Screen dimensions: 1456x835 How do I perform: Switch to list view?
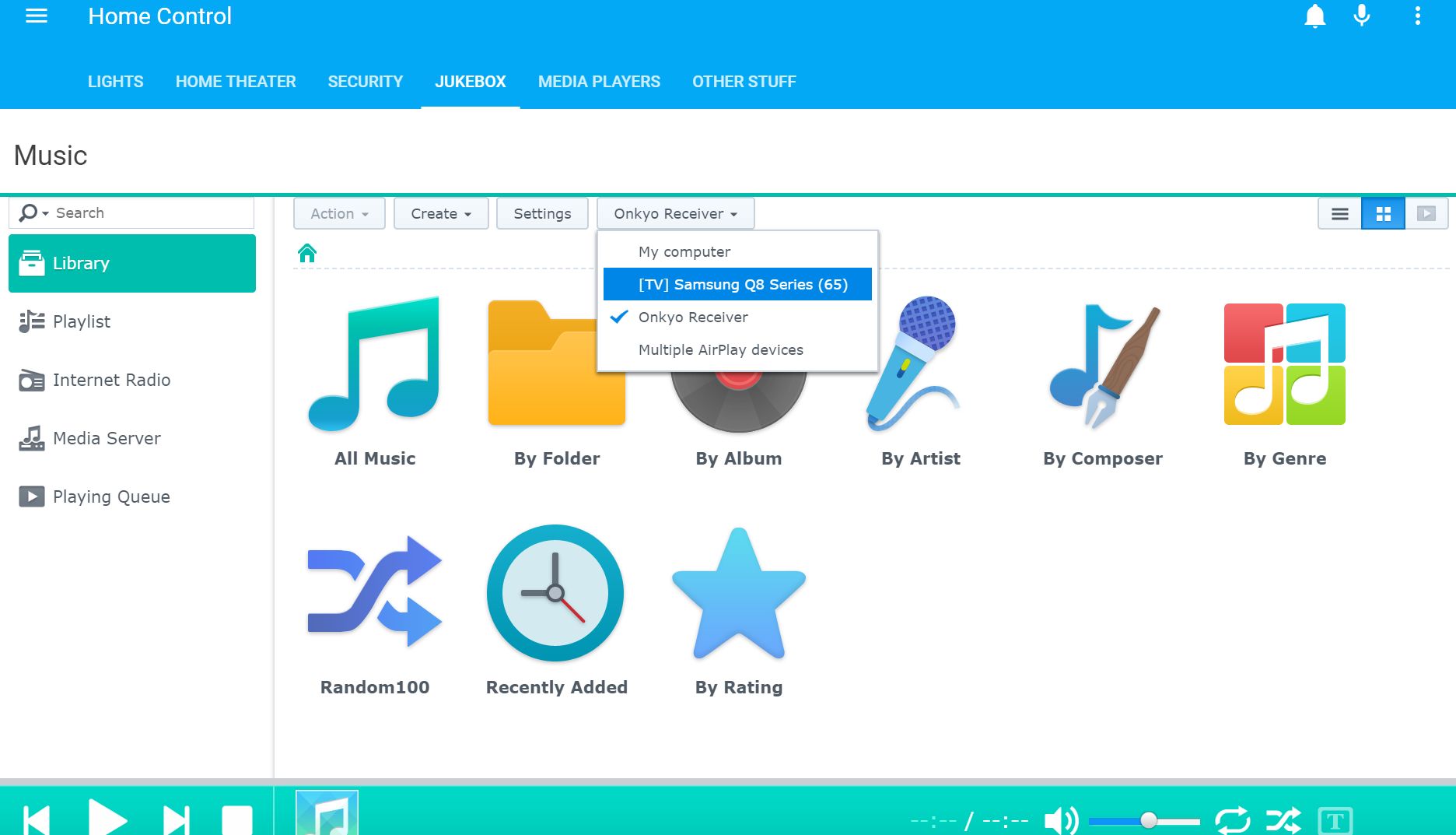1339,214
